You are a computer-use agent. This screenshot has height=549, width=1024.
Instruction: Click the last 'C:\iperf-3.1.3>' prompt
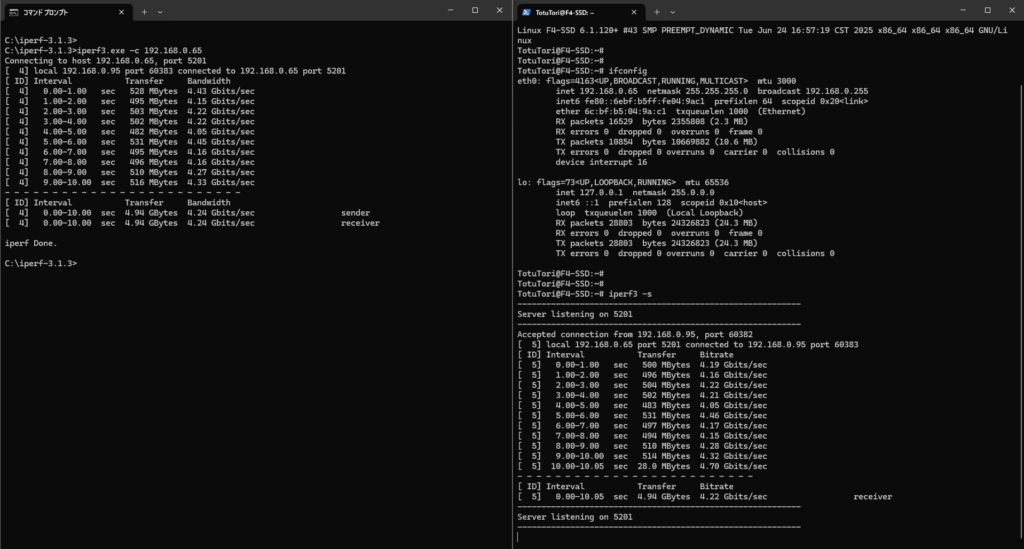(x=40, y=263)
